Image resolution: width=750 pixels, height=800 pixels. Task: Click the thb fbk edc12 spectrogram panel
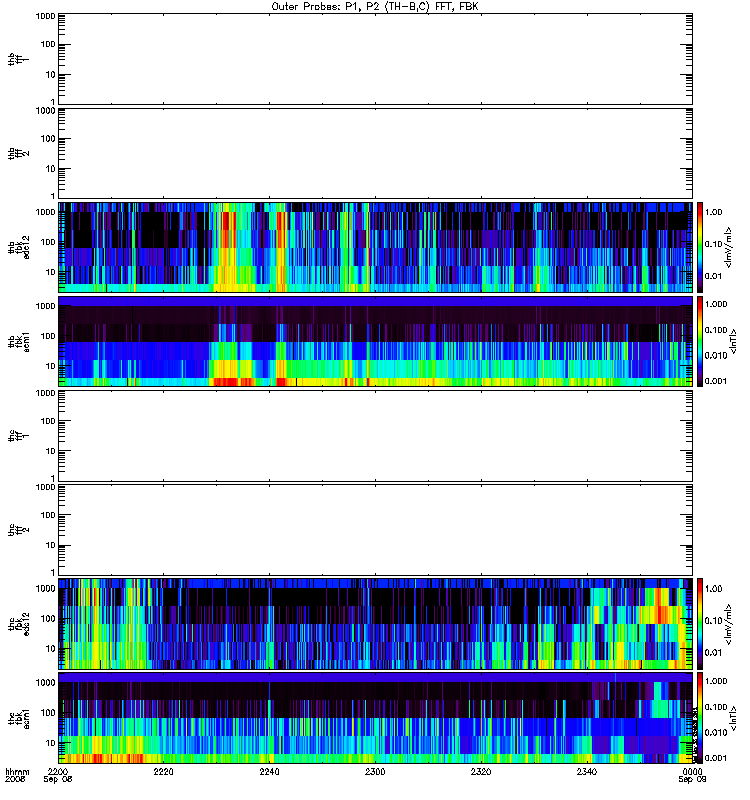click(x=376, y=247)
